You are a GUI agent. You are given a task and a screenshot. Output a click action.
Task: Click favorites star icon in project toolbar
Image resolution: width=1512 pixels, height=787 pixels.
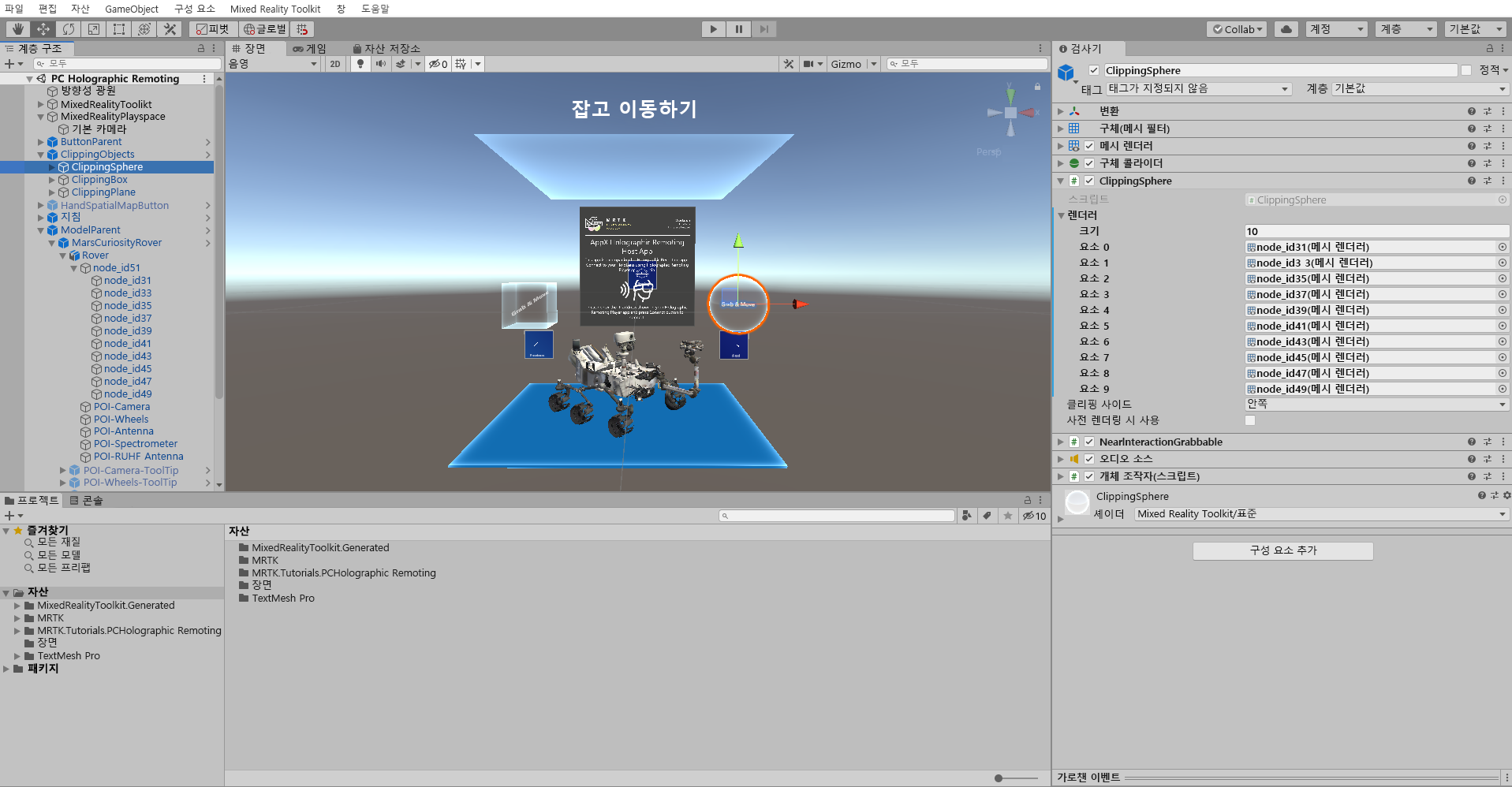click(x=1007, y=516)
